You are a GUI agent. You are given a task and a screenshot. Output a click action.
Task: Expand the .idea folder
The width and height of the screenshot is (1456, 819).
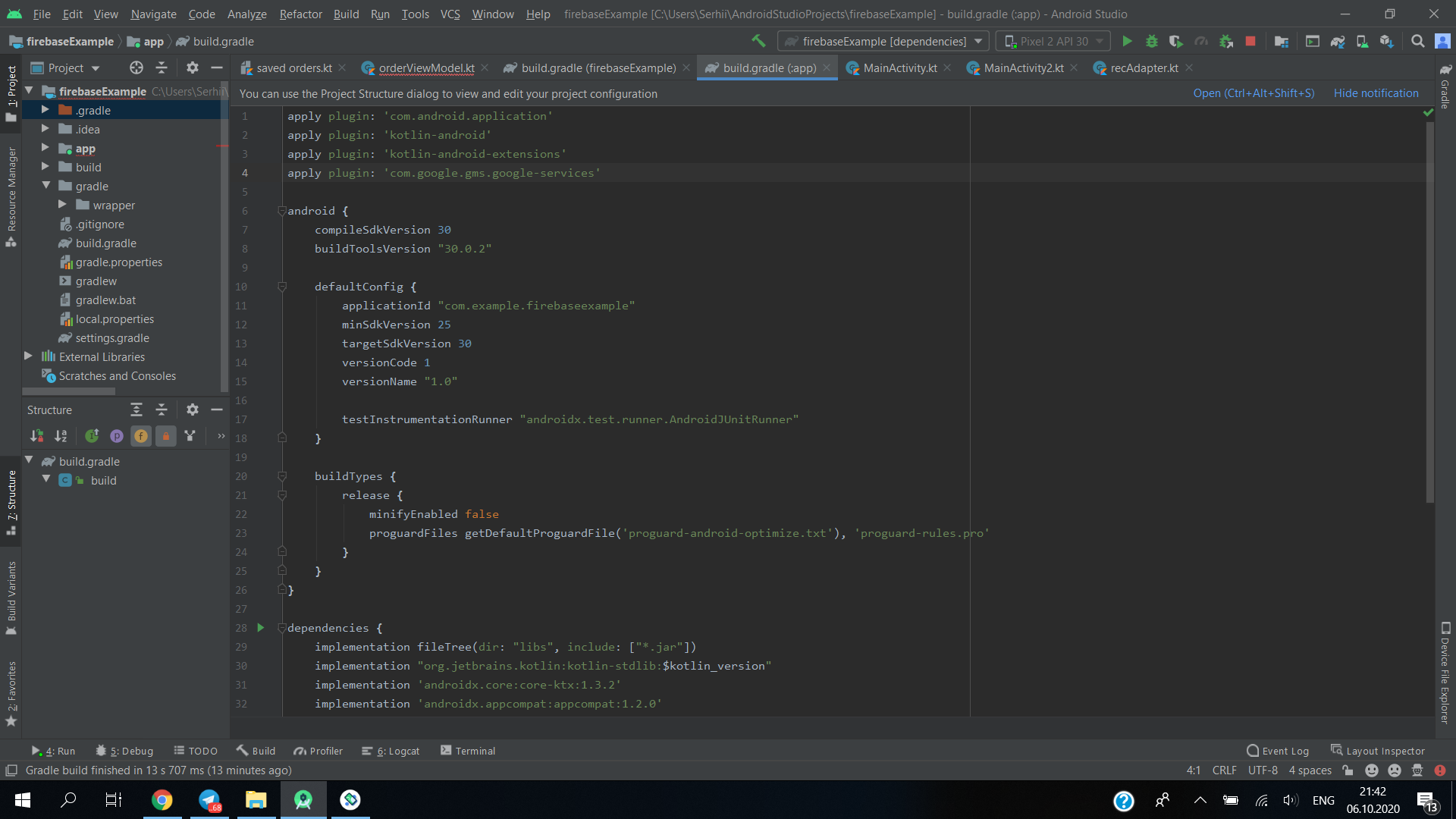point(45,129)
